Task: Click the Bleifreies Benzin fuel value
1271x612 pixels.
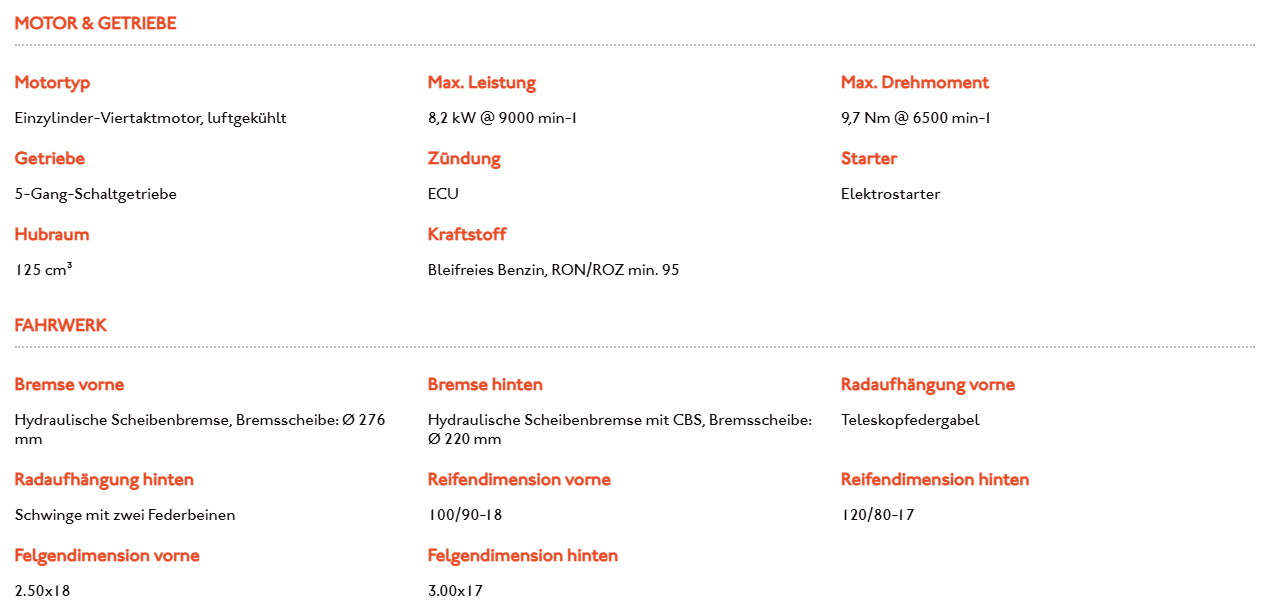Action: pyautogui.click(x=553, y=270)
